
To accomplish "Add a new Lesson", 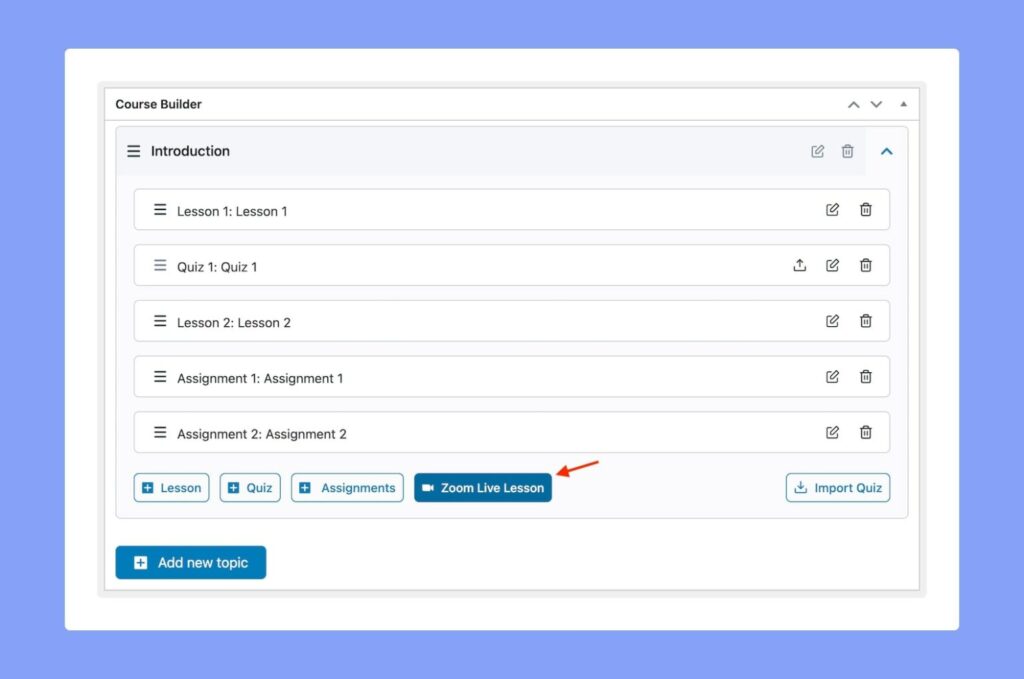I will 172,488.
